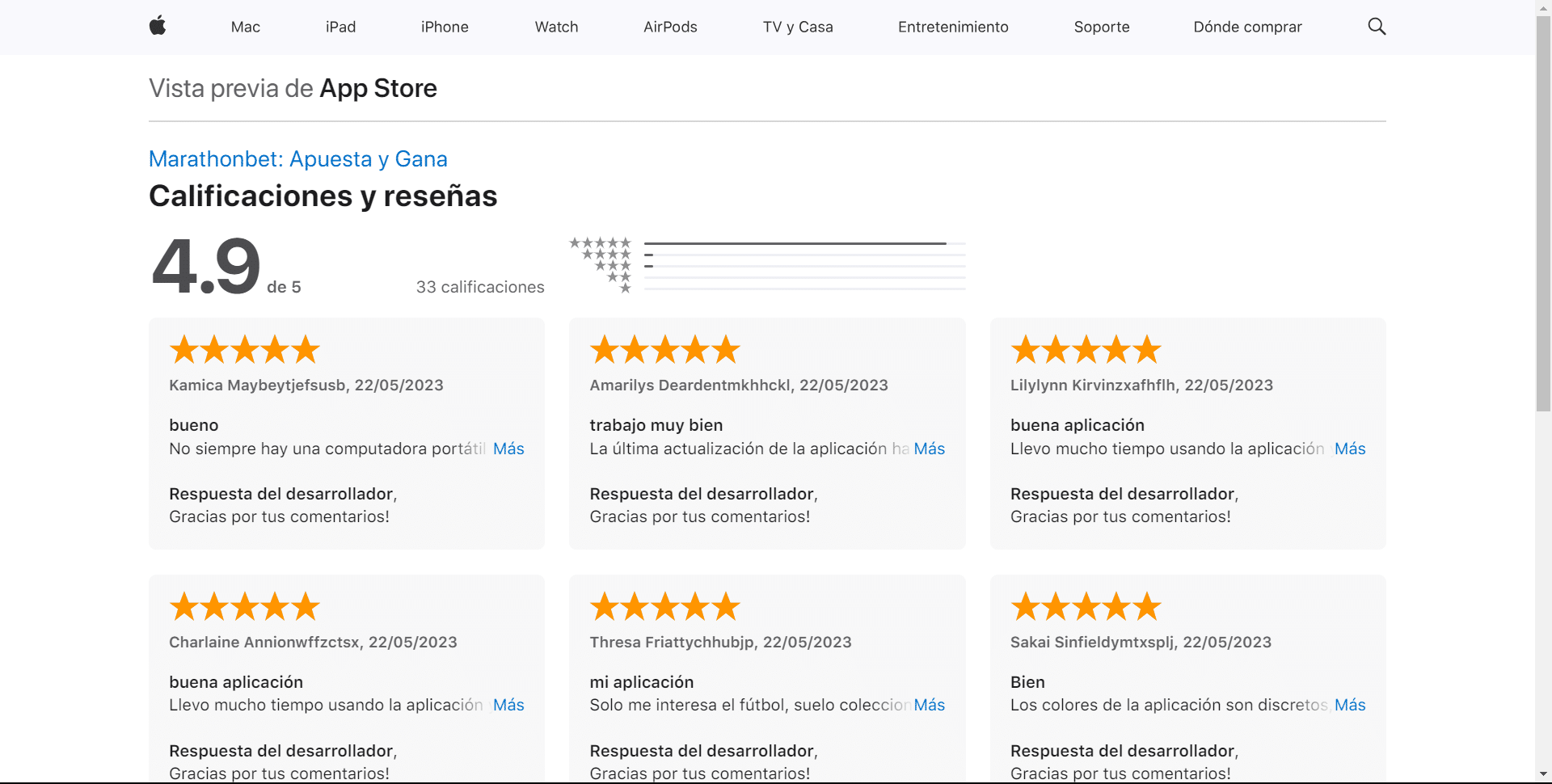Go to the Watch navigation item

556,27
